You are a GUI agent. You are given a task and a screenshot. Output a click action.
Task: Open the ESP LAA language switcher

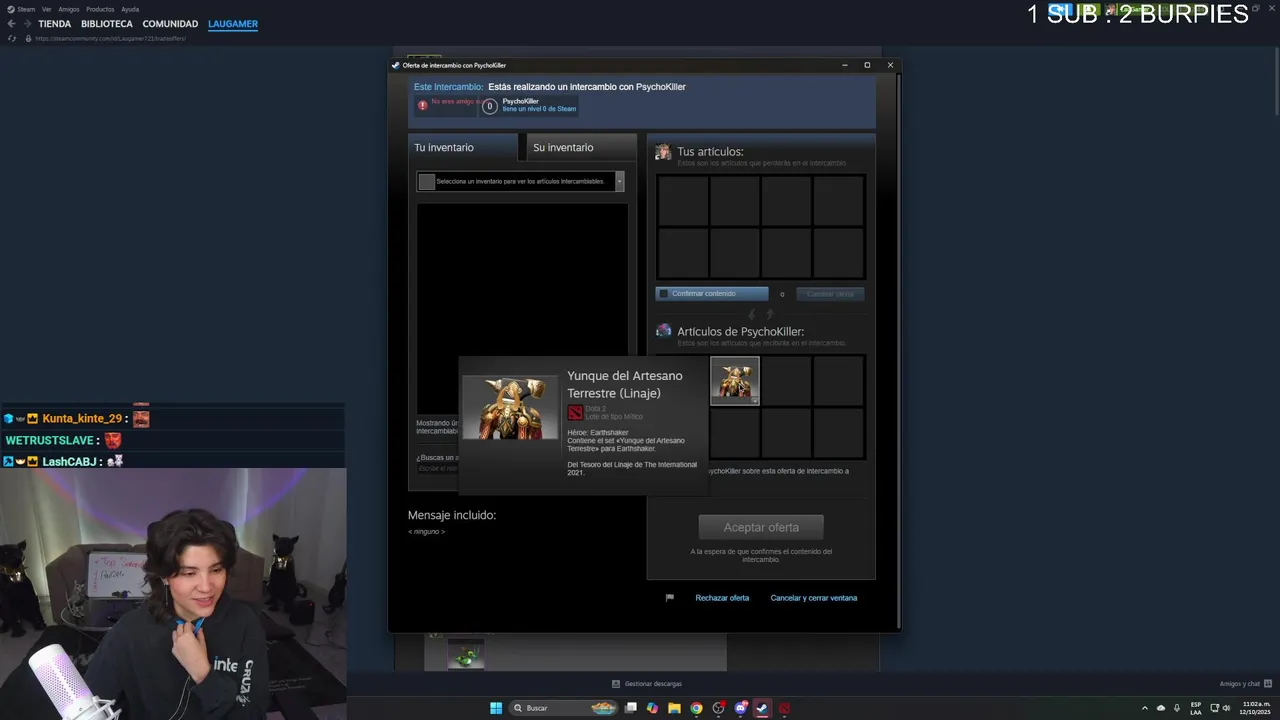[1196, 708]
